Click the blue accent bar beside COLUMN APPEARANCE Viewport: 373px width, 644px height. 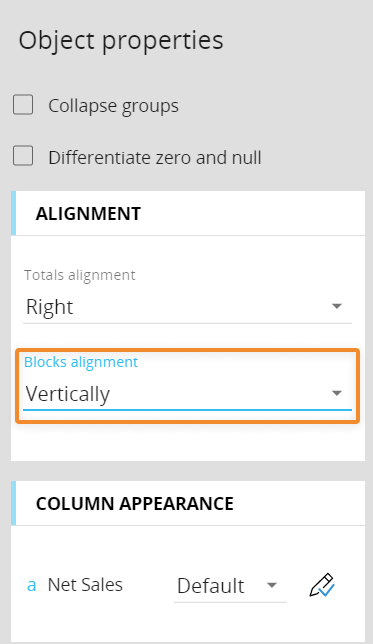click(x=14, y=503)
